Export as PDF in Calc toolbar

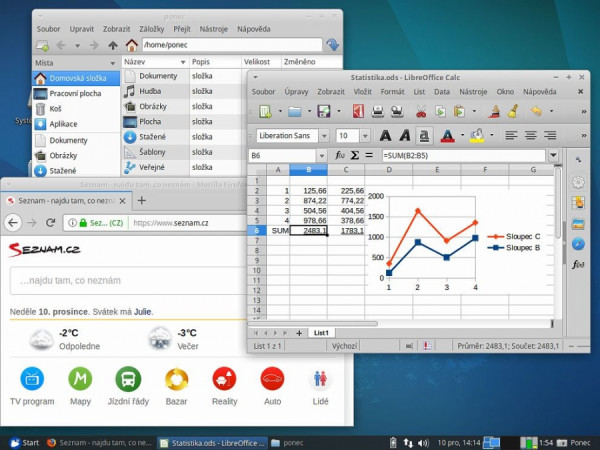pos(358,111)
